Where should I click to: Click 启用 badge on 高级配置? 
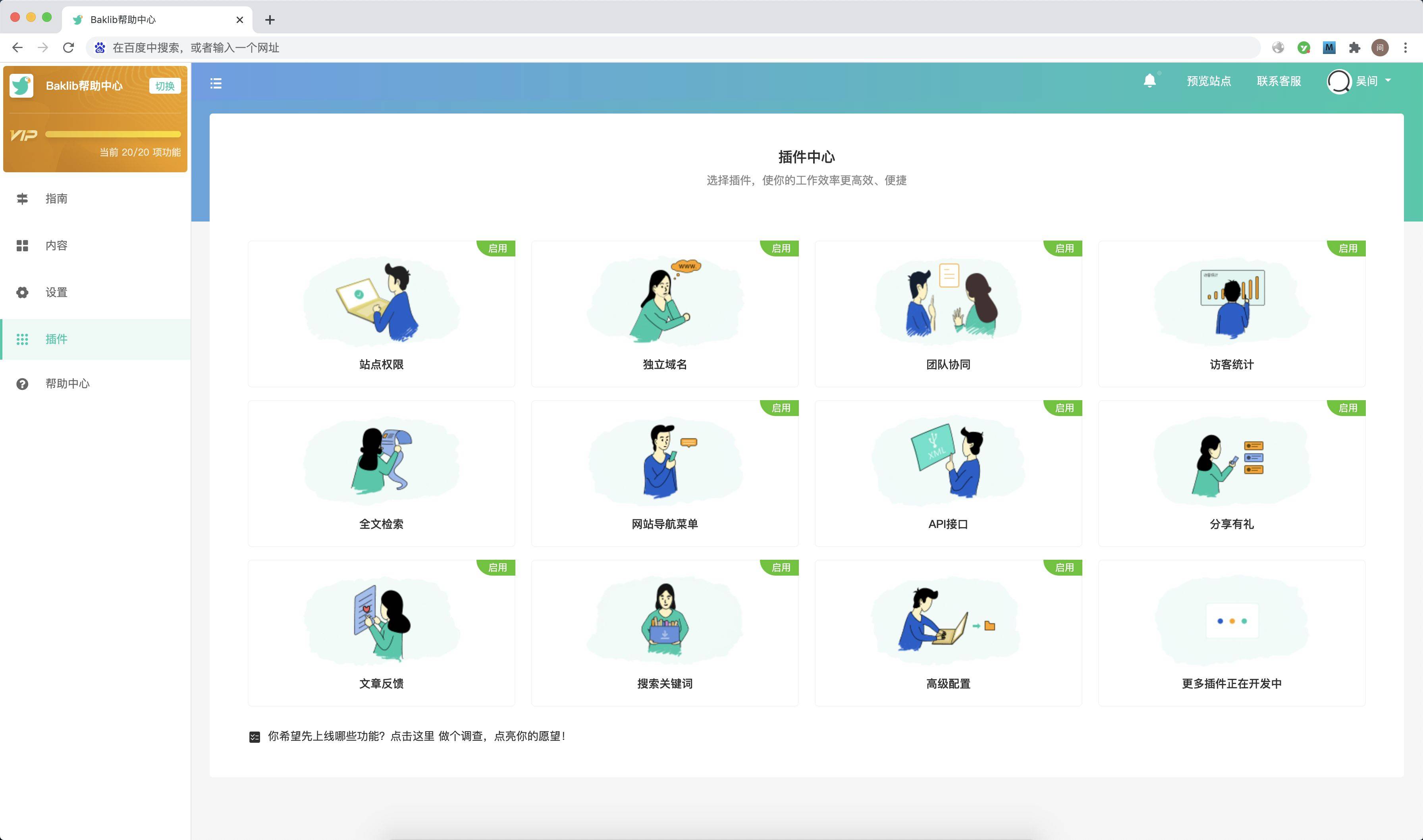click(x=1064, y=568)
